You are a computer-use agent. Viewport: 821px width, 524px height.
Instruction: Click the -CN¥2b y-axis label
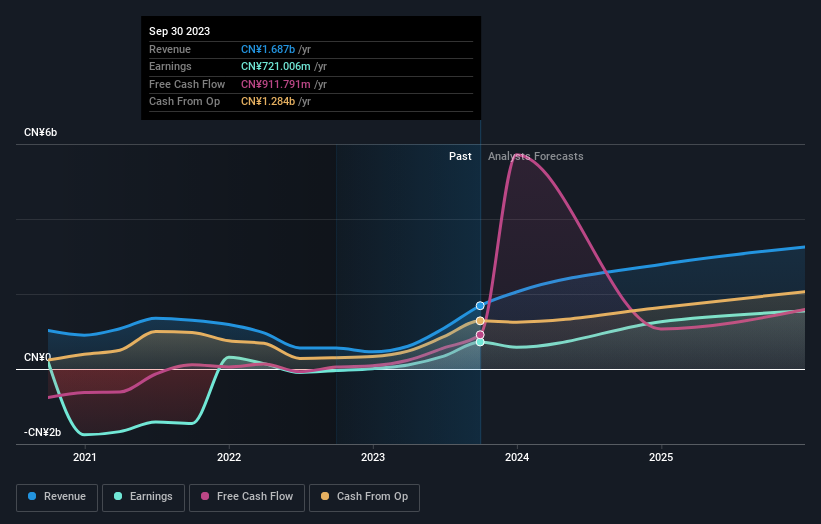tap(42, 432)
